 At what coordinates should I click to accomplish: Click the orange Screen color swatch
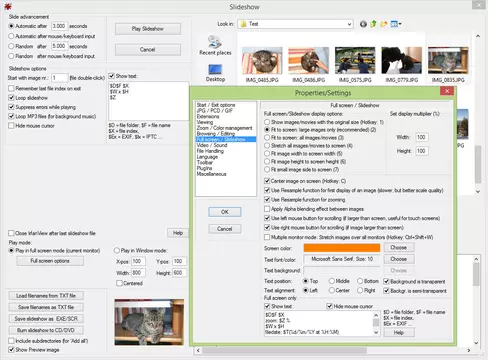point(342,248)
